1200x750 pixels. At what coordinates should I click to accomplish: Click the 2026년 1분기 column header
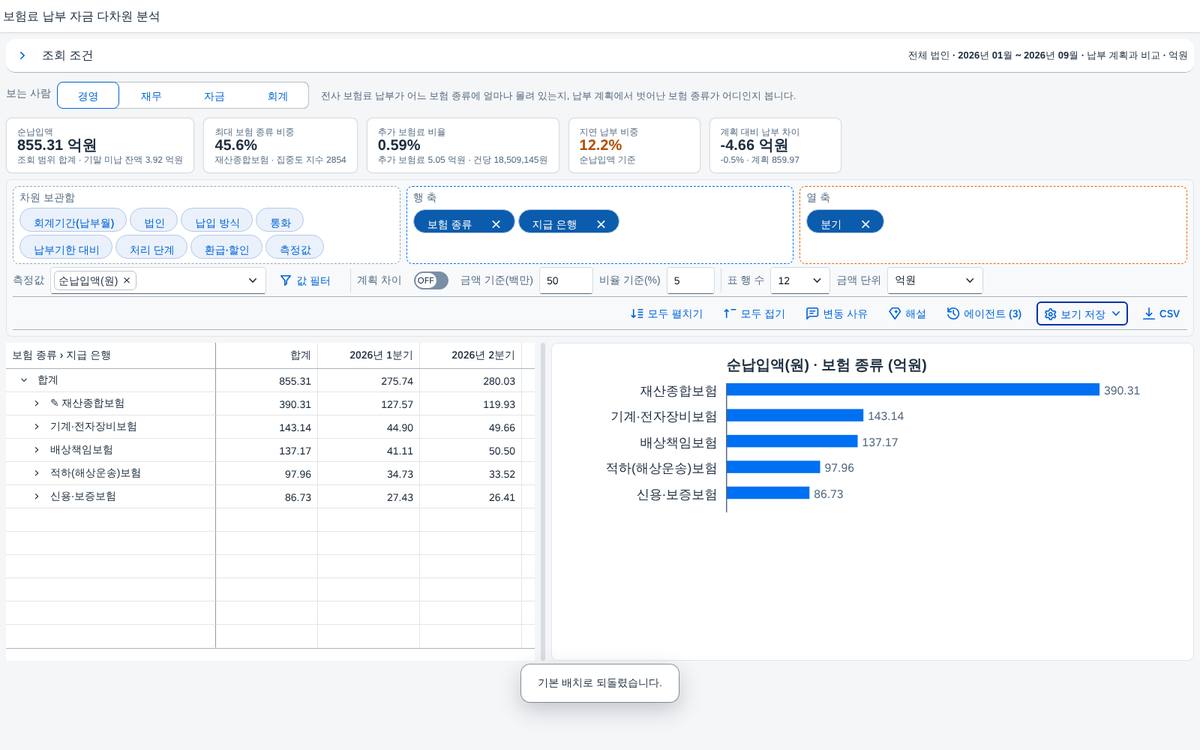pyautogui.click(x=368, y=355)
